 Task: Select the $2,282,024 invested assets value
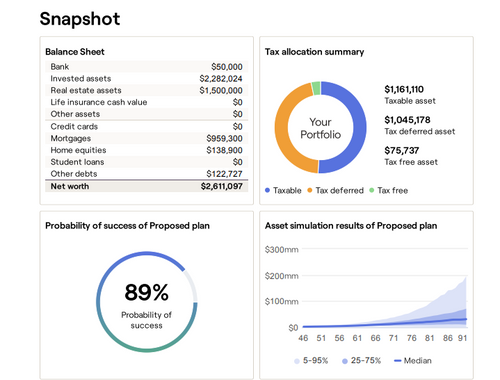221,79
